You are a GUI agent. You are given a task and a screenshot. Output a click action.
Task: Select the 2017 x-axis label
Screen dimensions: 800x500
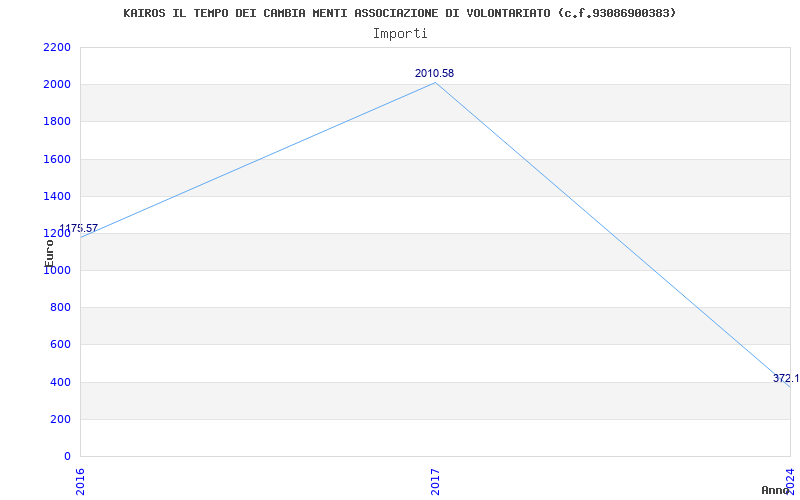click(x=435, y=482)
